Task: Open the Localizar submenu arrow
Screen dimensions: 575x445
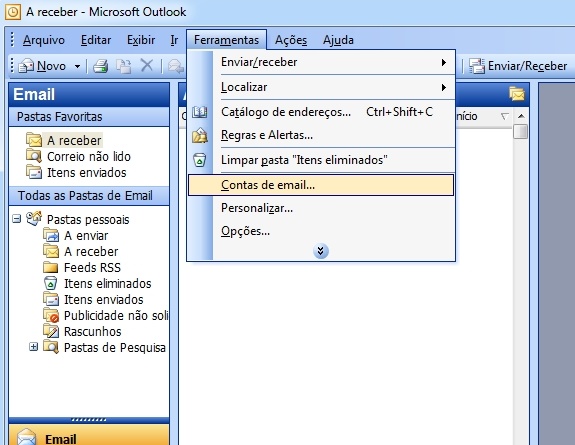Action: coord(444,87)
